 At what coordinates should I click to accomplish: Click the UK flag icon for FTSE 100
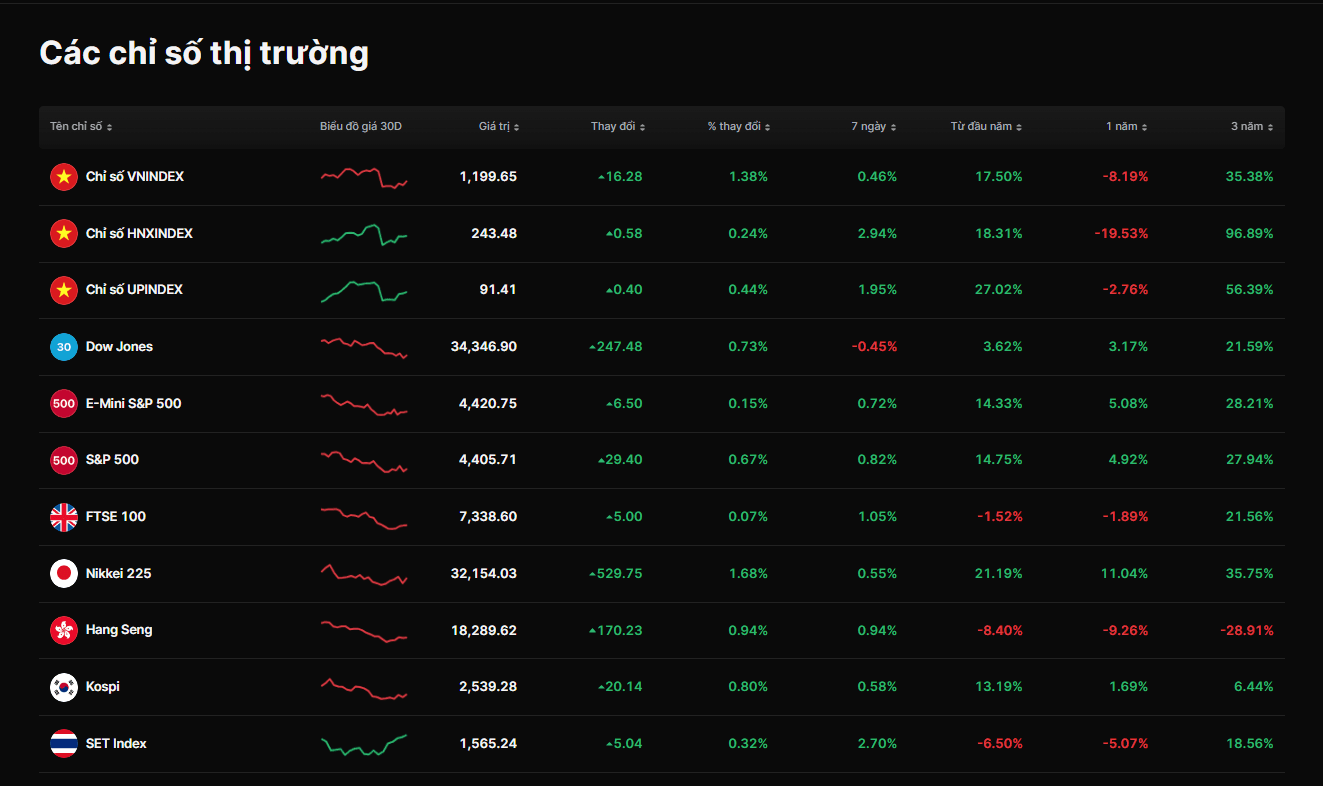(x=64, y=517)
